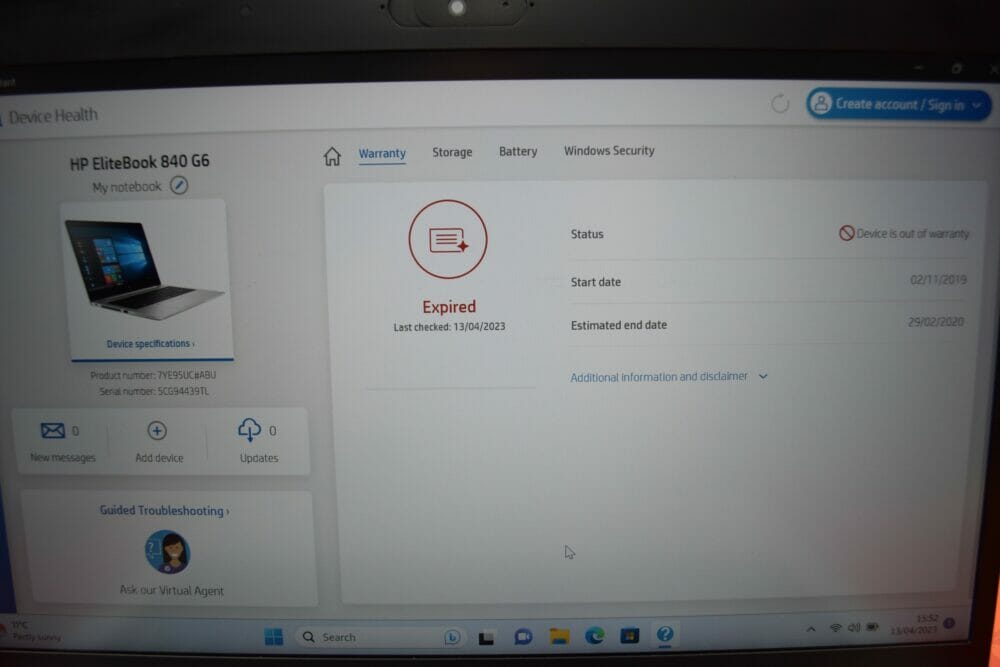Expand Additional information and disclaimer
The height and width of the screenshot is (667, 1000).
coord(668,377)
